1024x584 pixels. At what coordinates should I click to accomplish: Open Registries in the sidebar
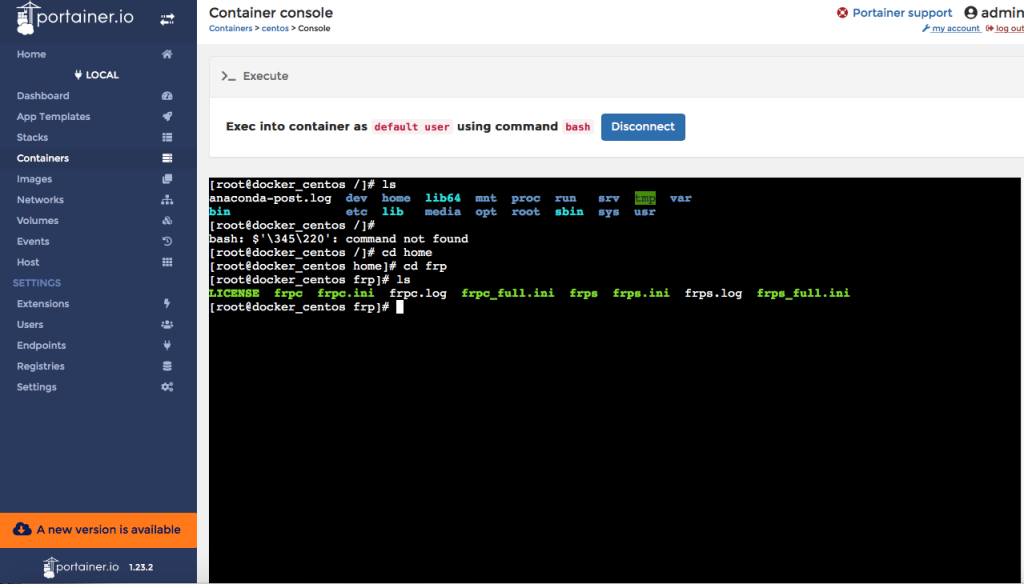[x=40, y=366]
